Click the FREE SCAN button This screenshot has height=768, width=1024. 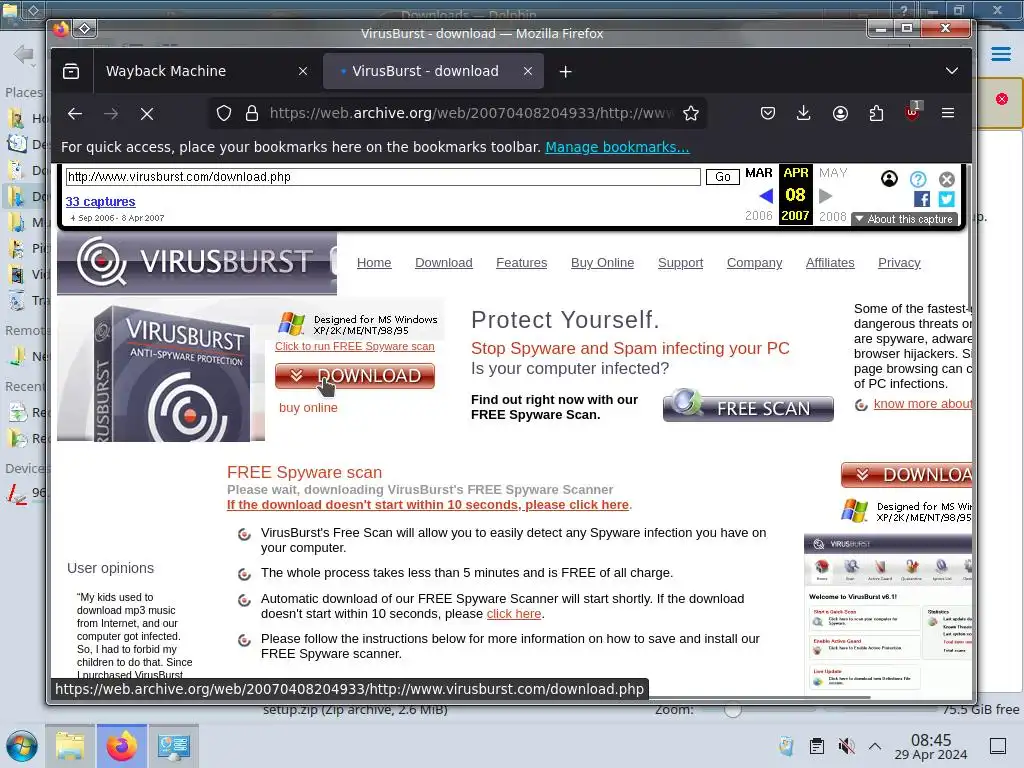(748, 406)
